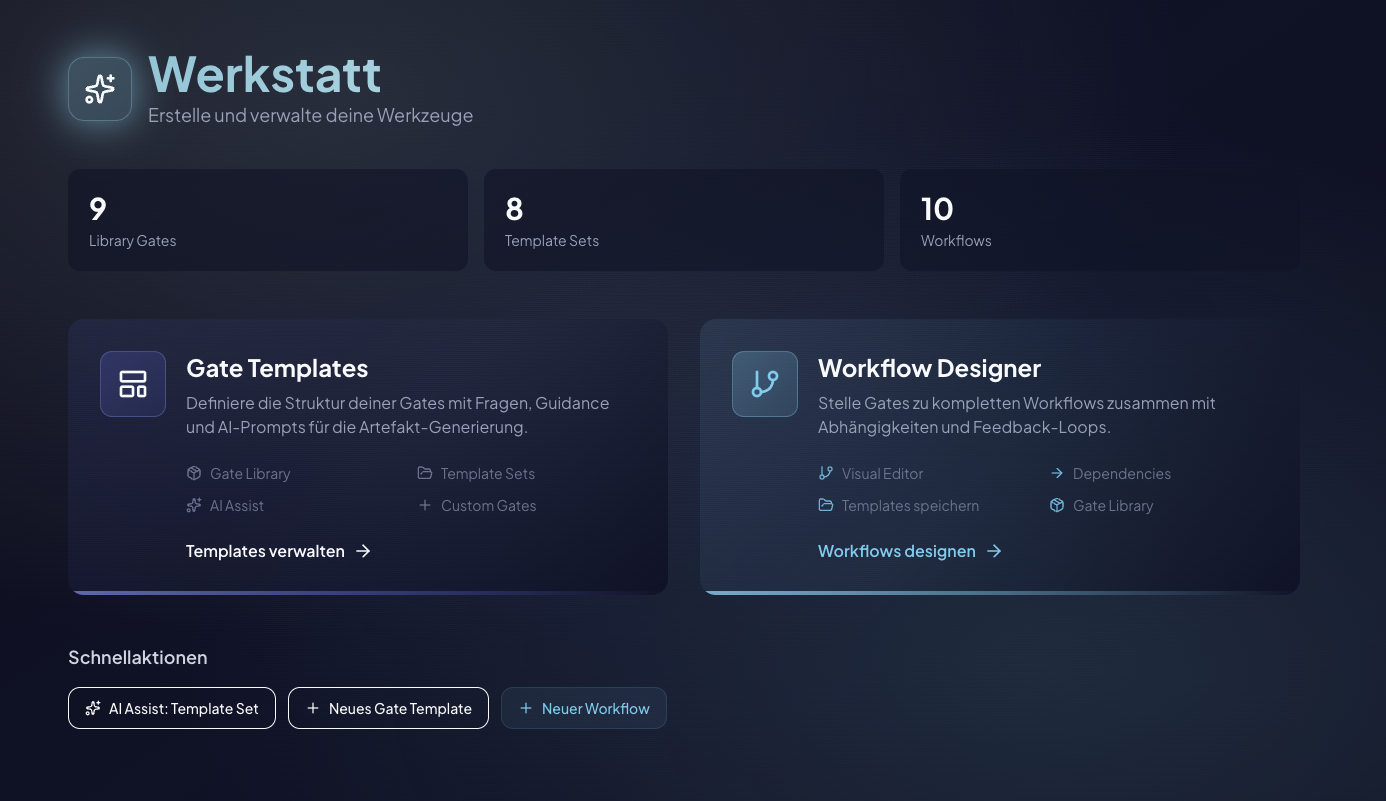Click the Dependencies feature label
The height and width of the screenshot is (801, 1386).
pyautogui.click(x=1122, y=474)
